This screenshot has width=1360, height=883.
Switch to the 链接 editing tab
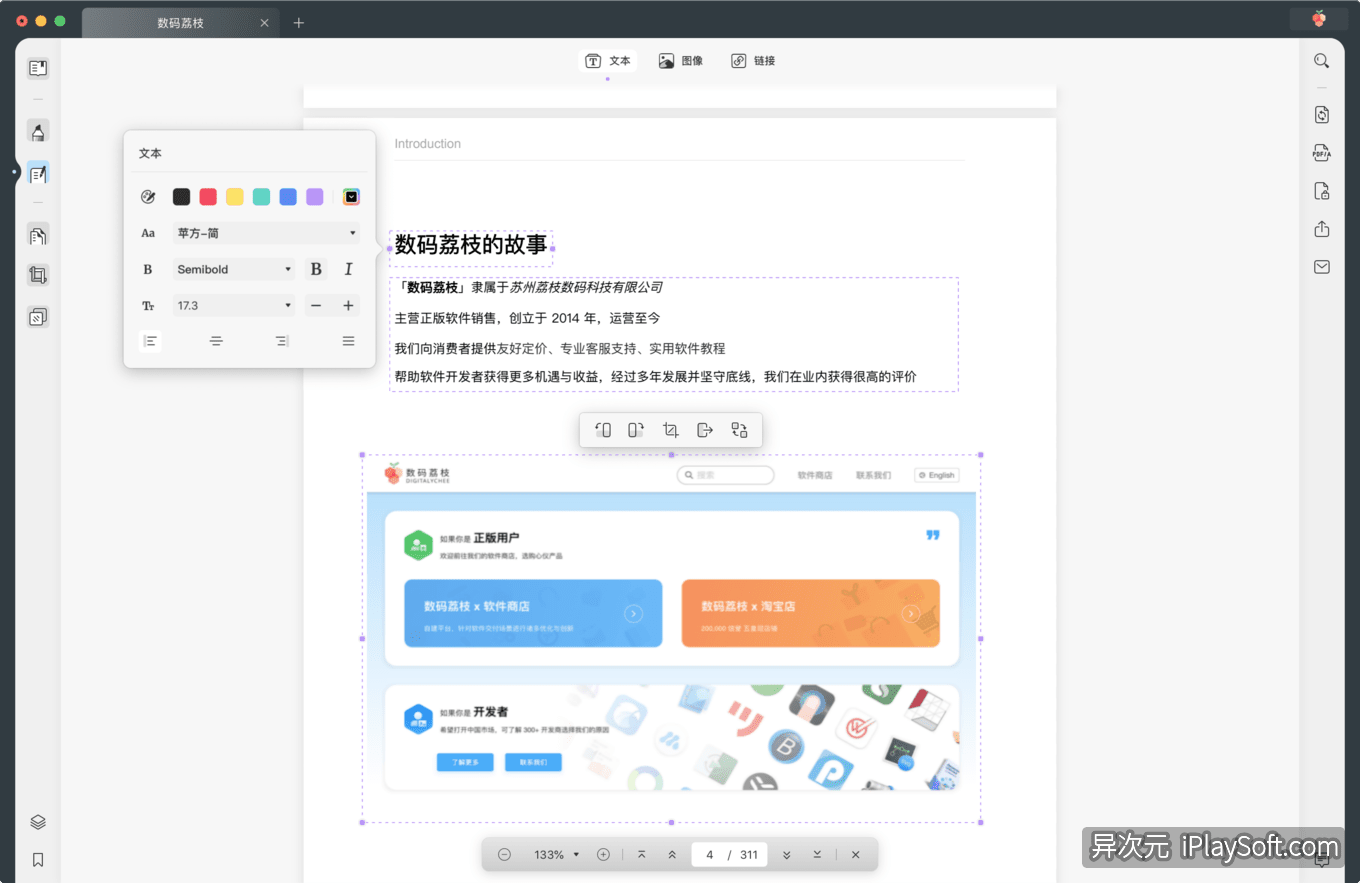tap(753, 60)
